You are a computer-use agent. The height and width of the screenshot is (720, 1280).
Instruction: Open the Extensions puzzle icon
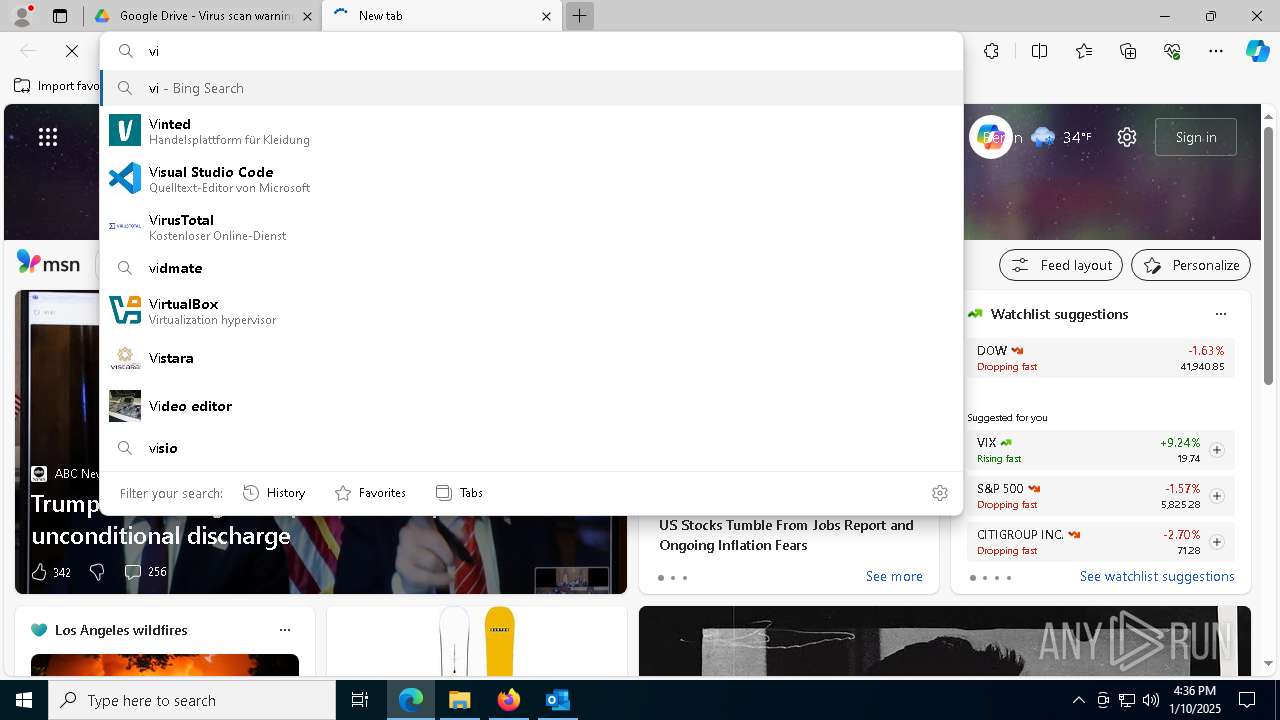point(991,51)
